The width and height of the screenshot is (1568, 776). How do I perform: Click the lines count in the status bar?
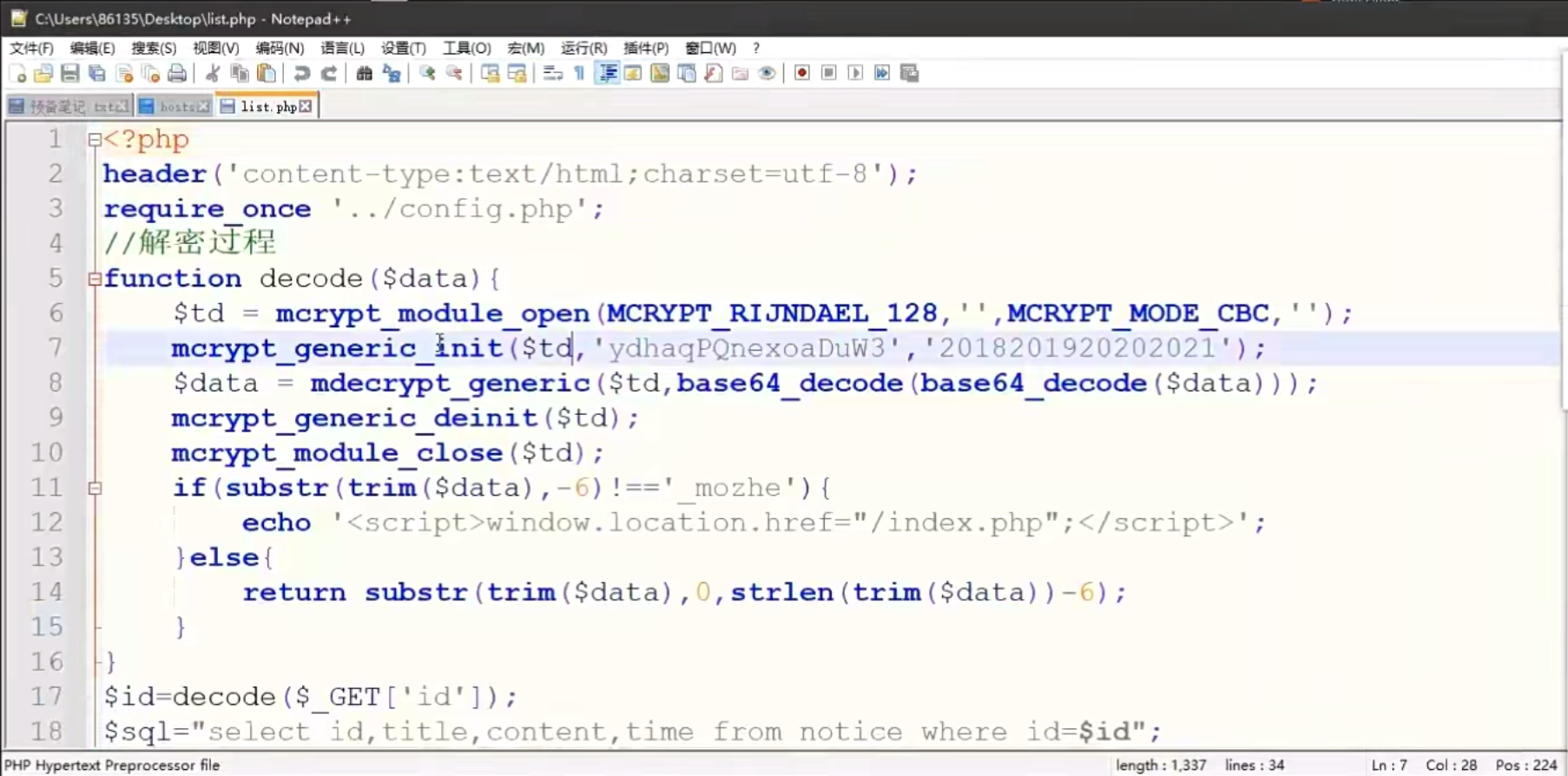pyautogui.click(x=1255, y=765)
